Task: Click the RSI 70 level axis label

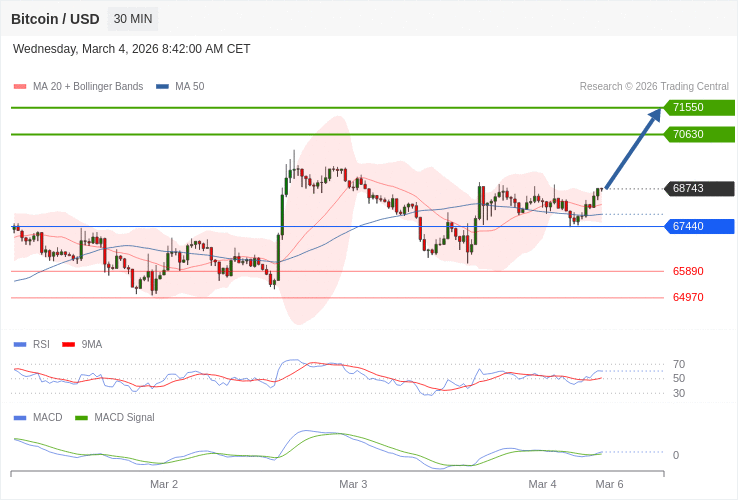Action: click(679, 364)
